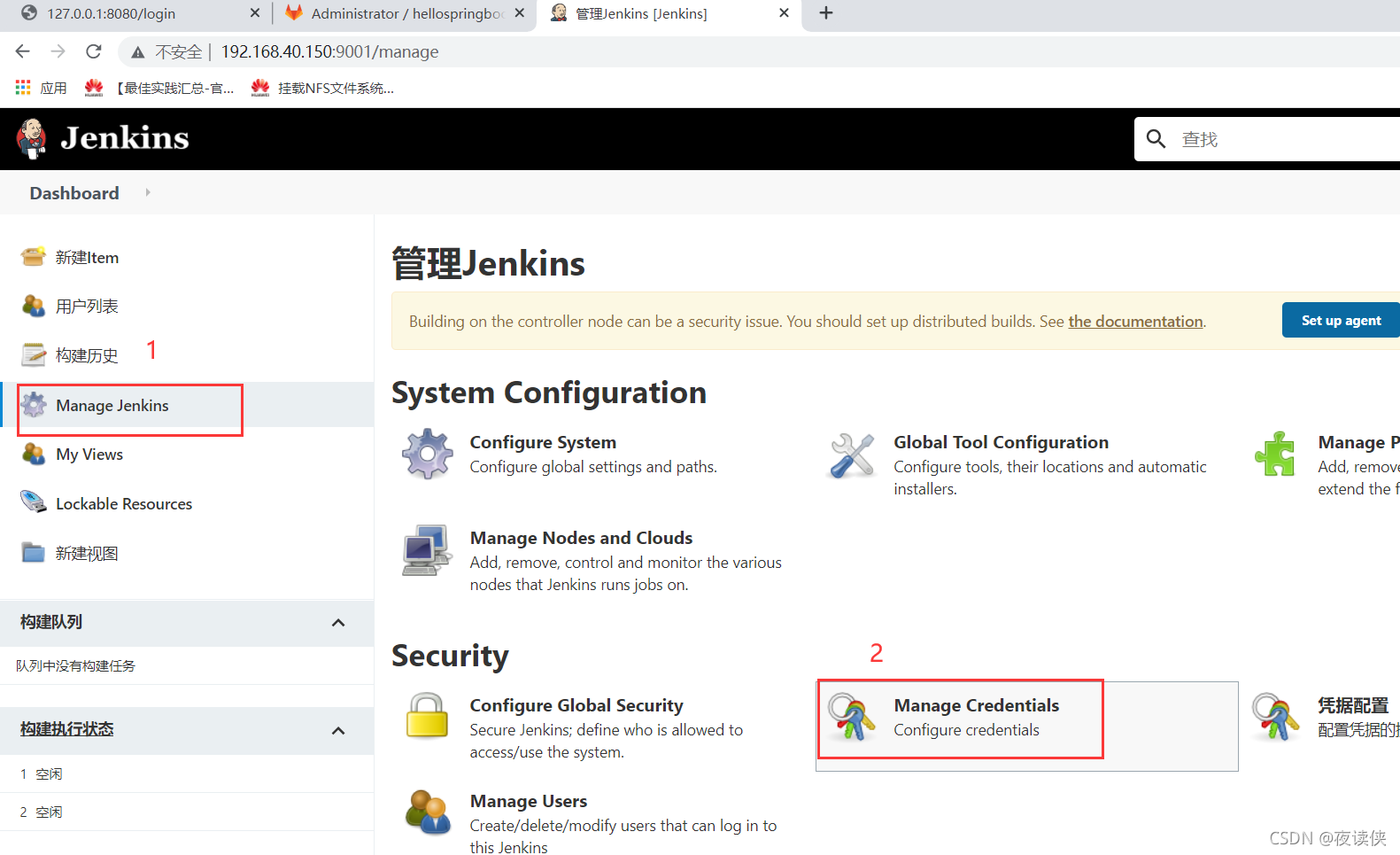Expand the Dashboard breadcrumb arrow
Screen dimensions: 1400x855
148,192
